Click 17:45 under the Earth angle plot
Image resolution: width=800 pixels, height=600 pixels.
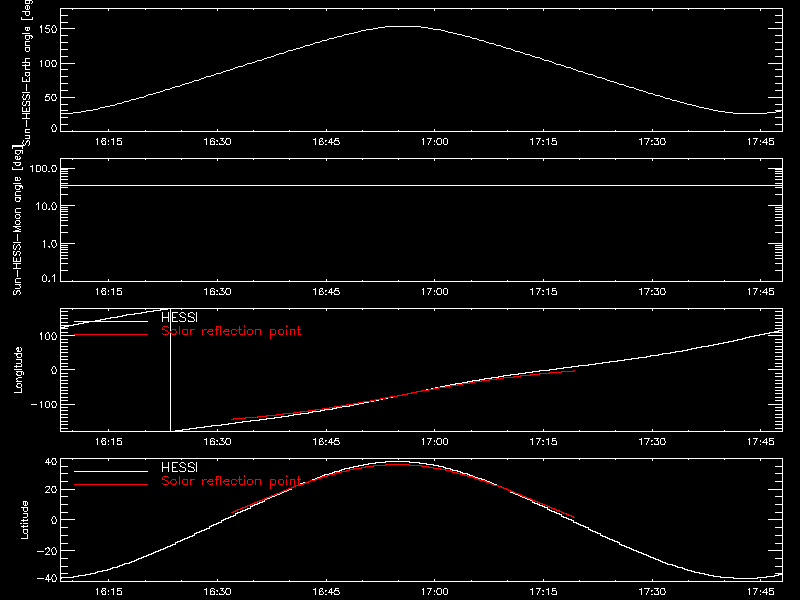[761, 141]
